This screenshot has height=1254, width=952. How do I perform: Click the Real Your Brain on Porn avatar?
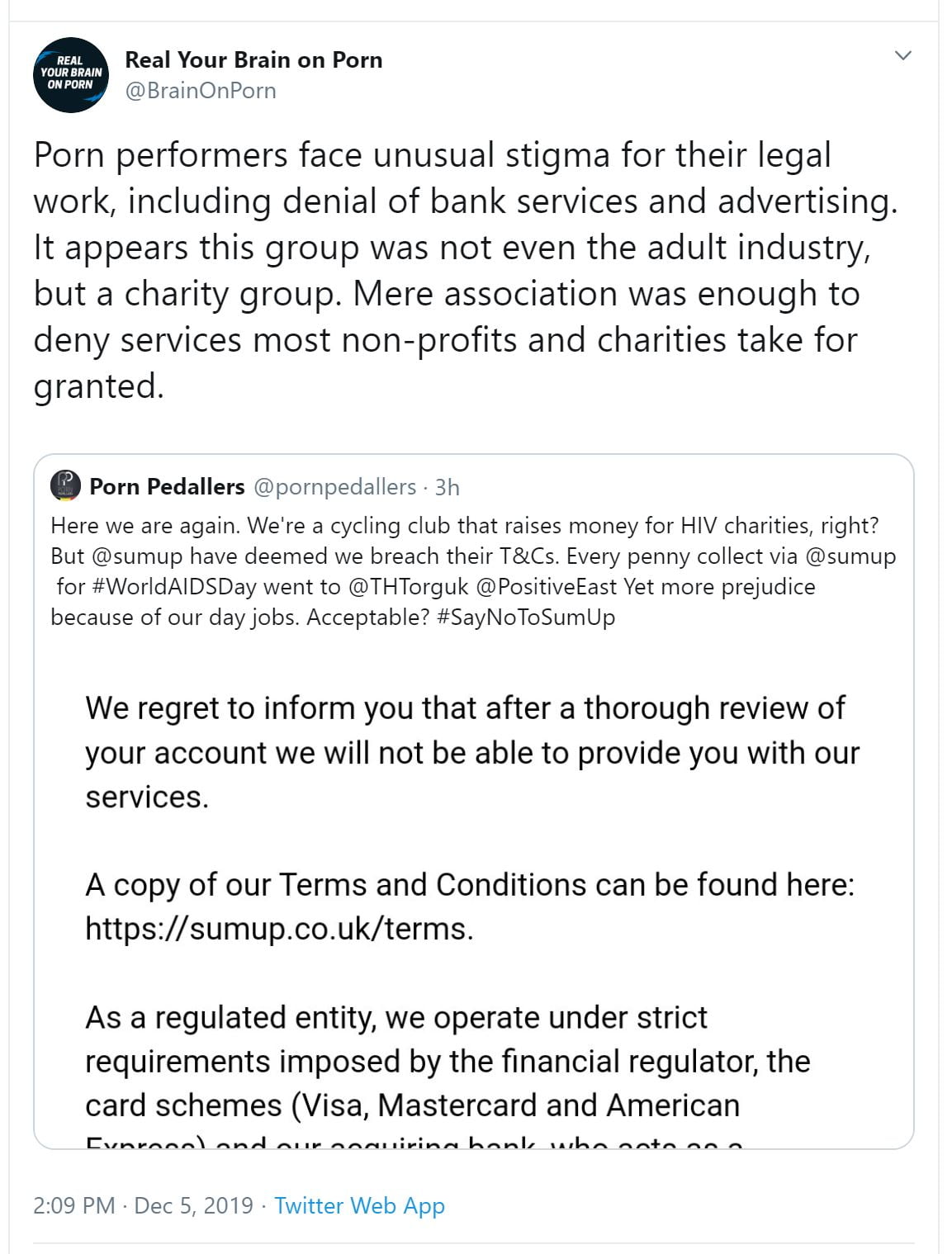pos(70,74)
